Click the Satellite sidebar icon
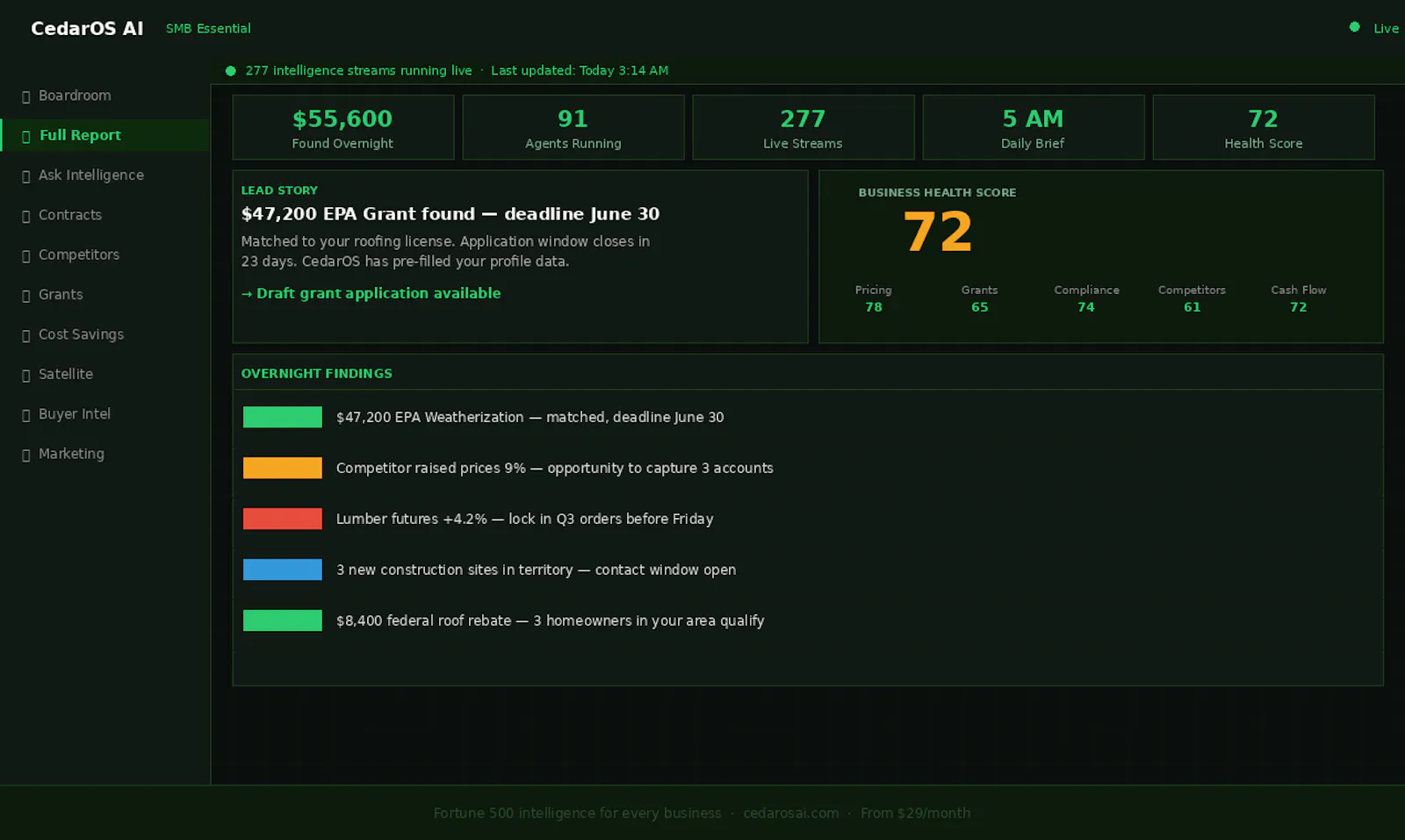The width and height of the screenshot is (1405, 840). 26,375
